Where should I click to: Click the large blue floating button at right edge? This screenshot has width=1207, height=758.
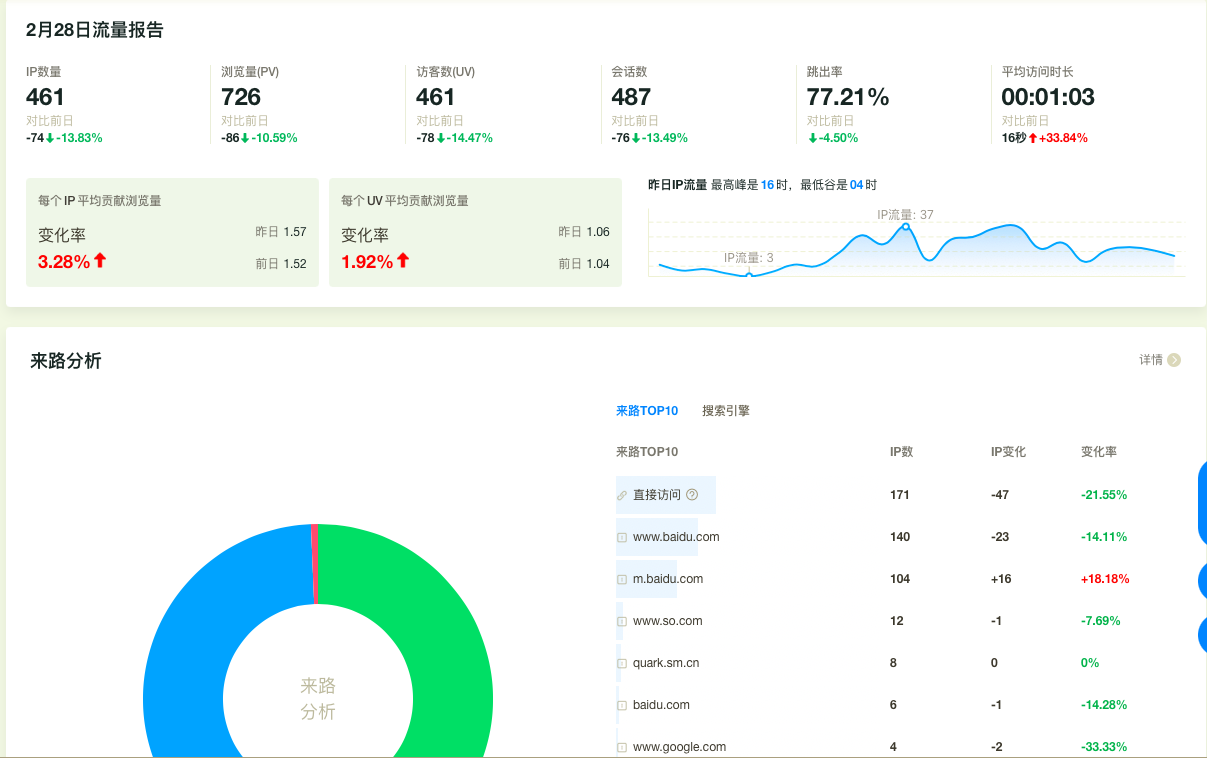1201,504
